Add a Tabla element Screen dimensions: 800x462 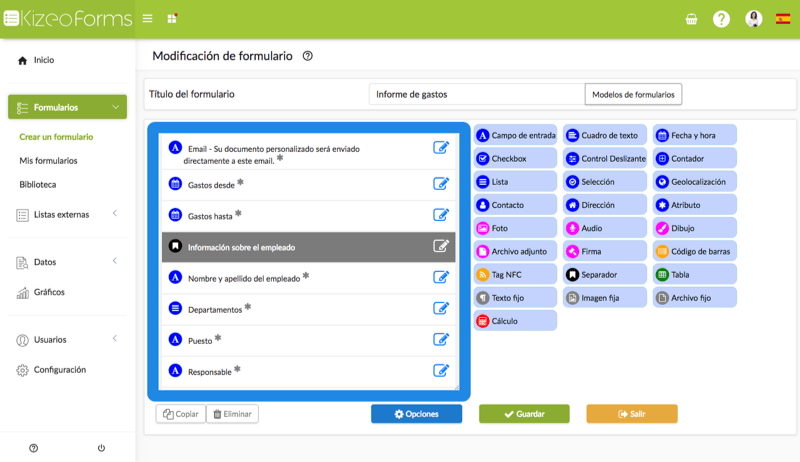(695, 274)
